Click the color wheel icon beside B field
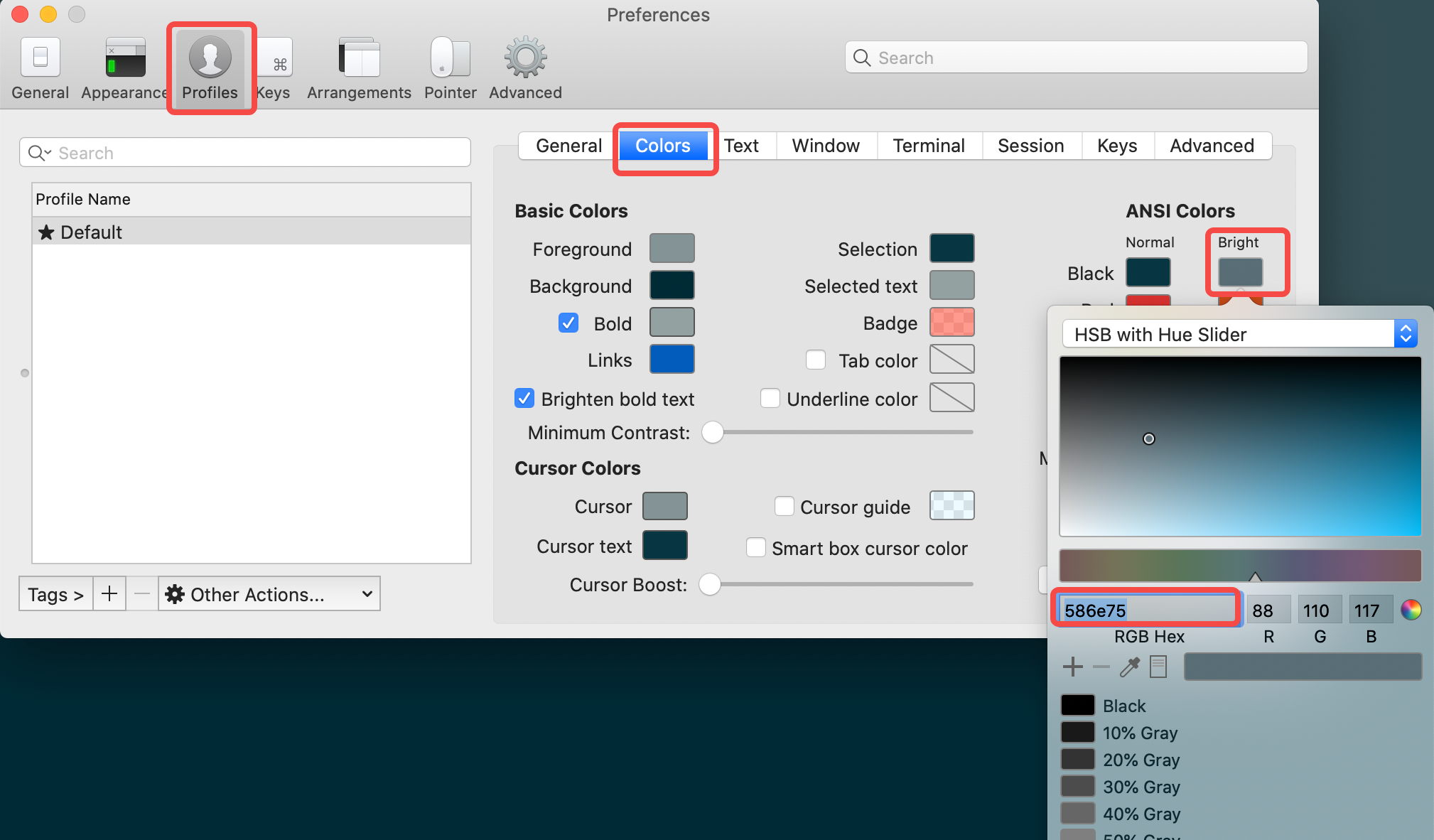Screen dimensions: 1434x840 coord(1411,610)
